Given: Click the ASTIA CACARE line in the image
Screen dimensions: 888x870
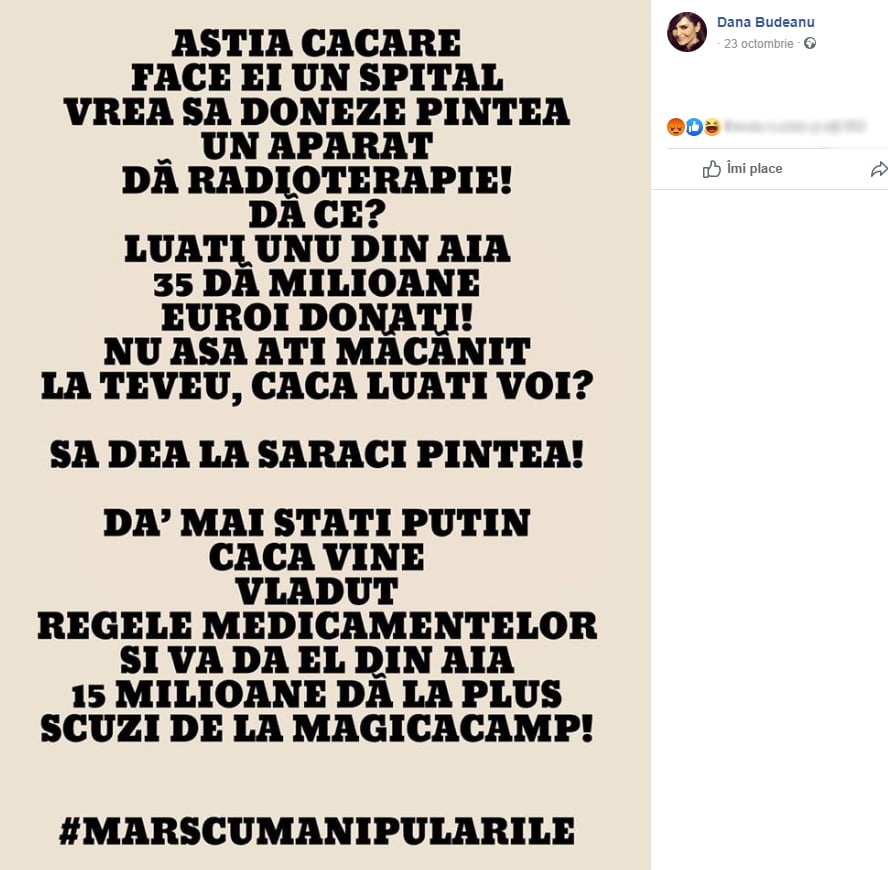Looking at the screenshot, I should coord(316,44).
